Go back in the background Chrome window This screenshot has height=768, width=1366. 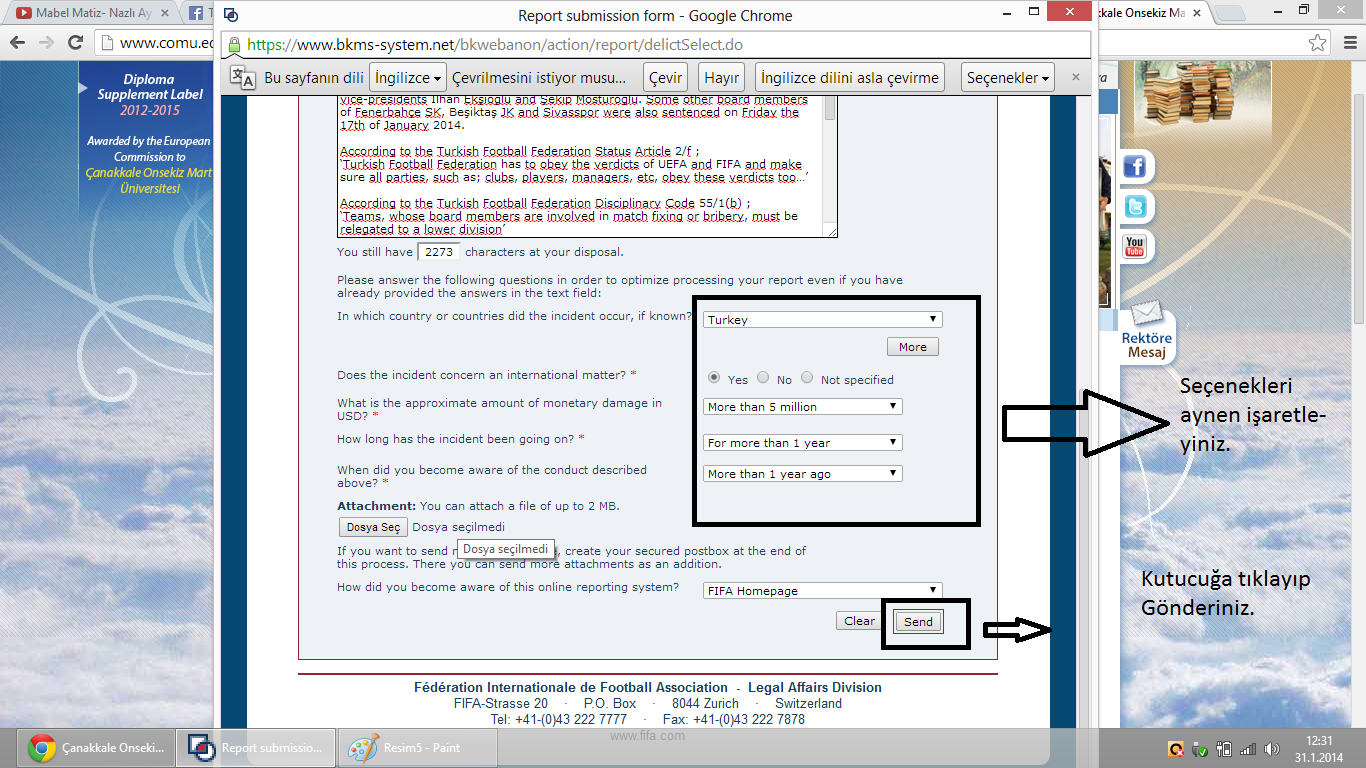pyautogui.click(x=18, y=43)
